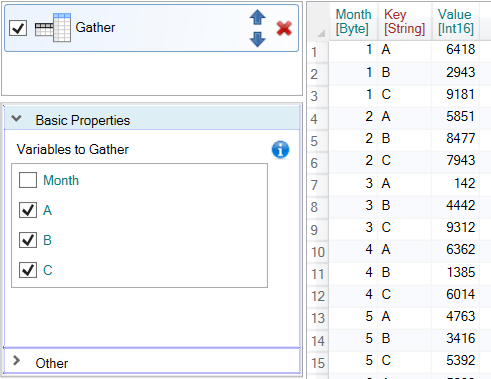Screen dimensions: 491x379
Task: Uncheck variable B checkbox
Action: coord(28,240)
